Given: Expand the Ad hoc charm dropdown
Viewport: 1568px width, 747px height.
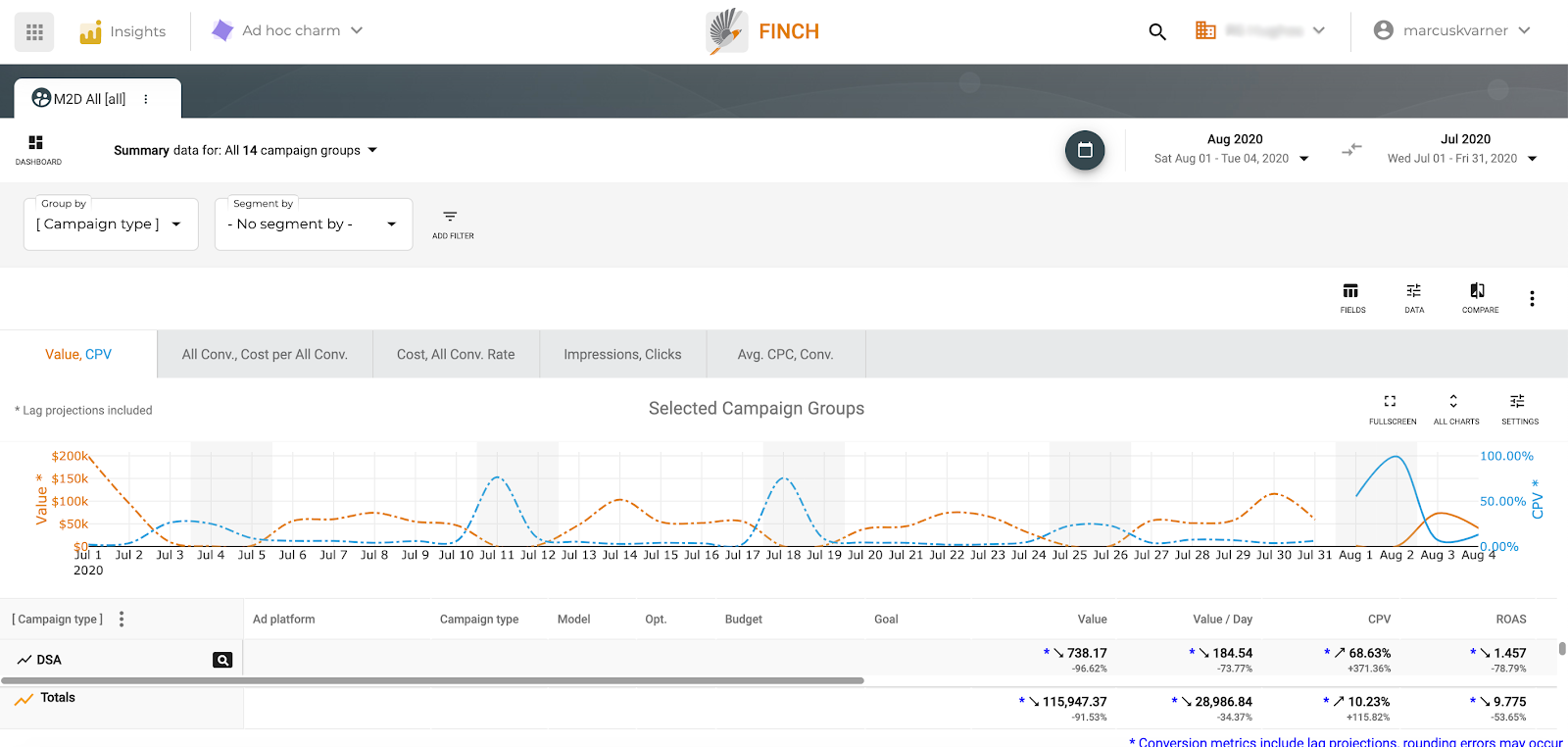Looking at the screenshot, I should 357,30.
